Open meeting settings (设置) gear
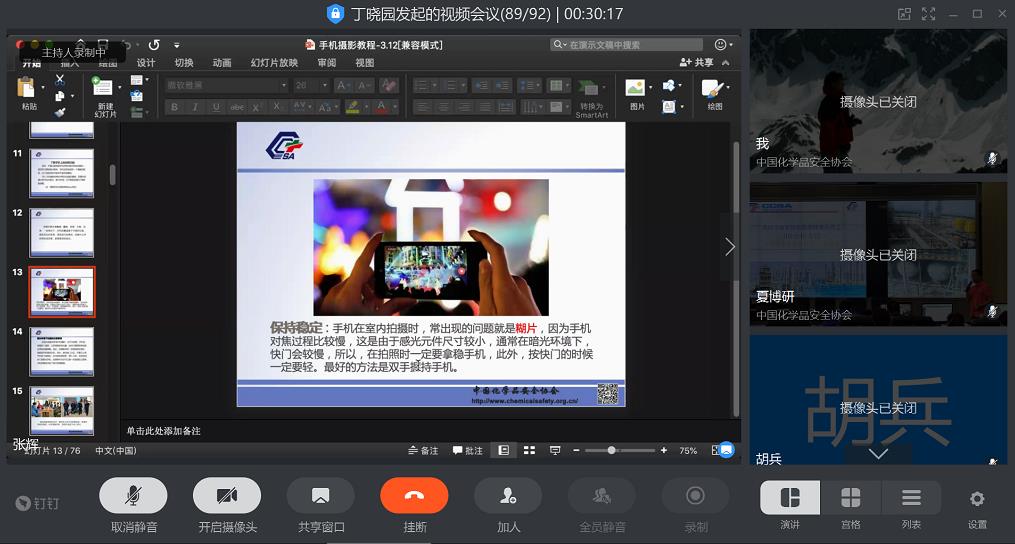The height and width of the screenshot is (544, 1015). 977,499
